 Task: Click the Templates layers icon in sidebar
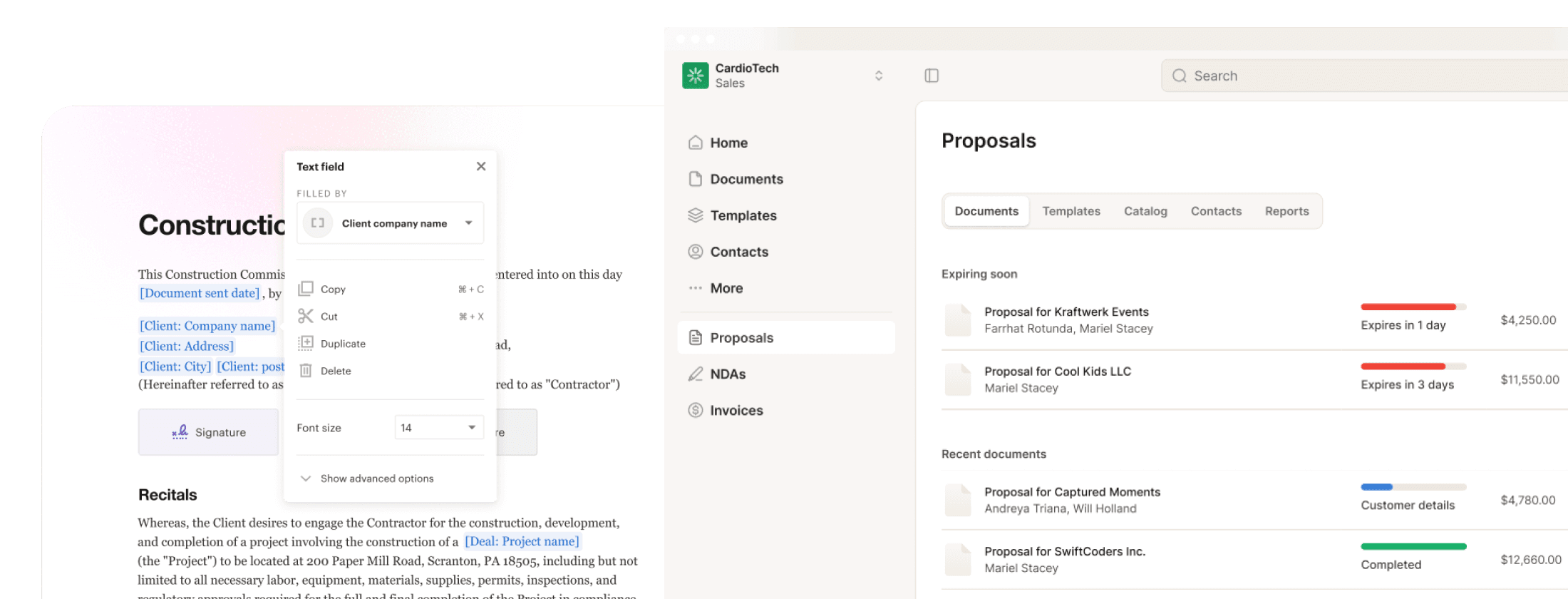(695, 215)
